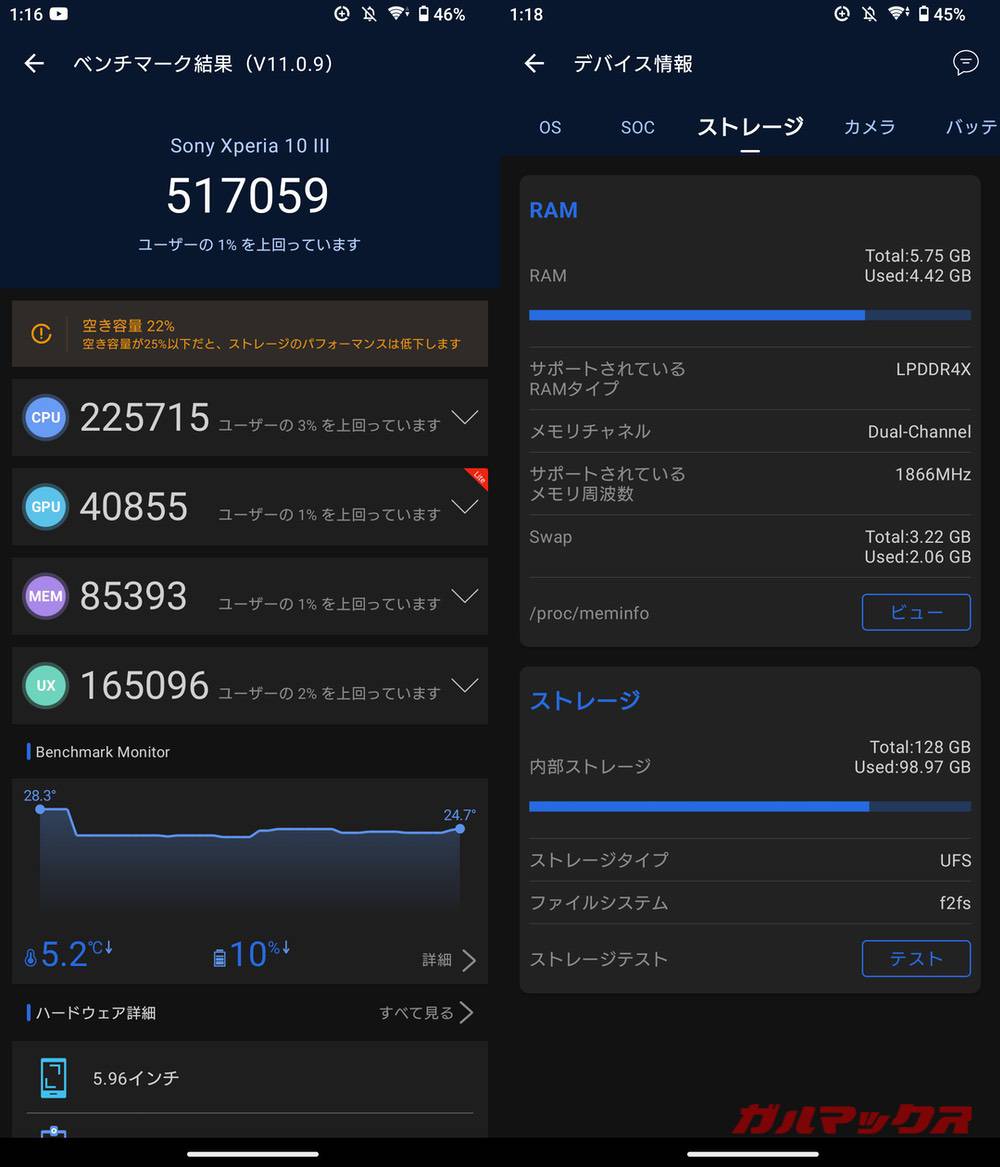1000x1167 pixels.
Task: Click the internal storage usage progress bar
Action: tap(749, 806)
